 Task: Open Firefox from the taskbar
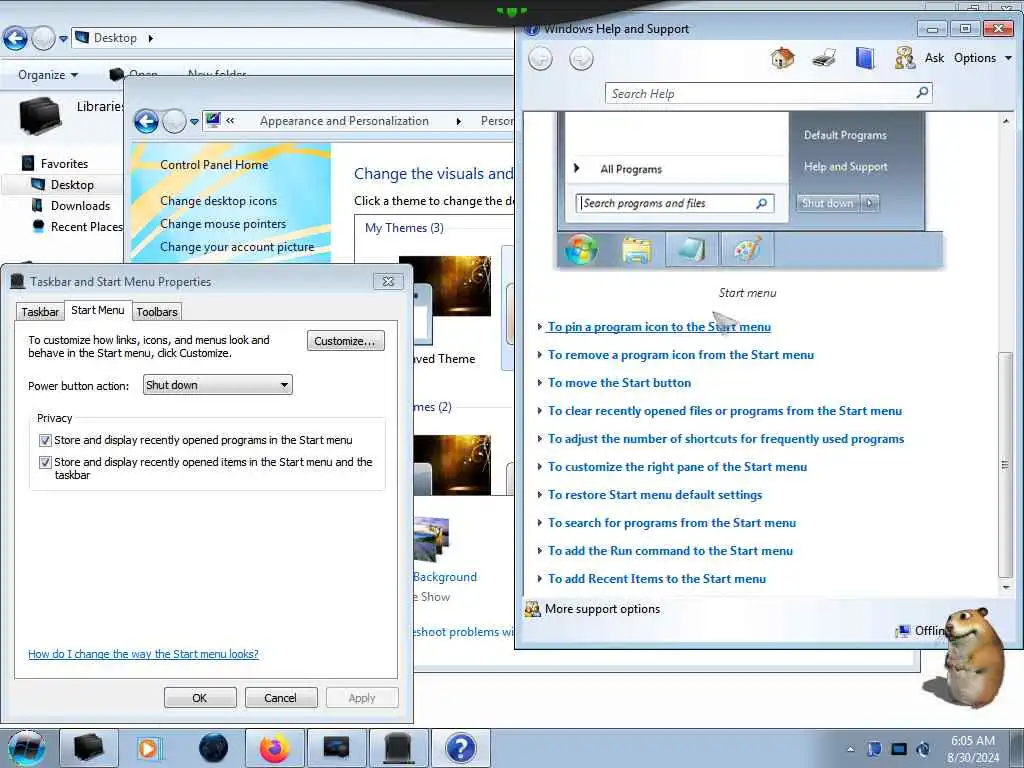click(274, 748)
